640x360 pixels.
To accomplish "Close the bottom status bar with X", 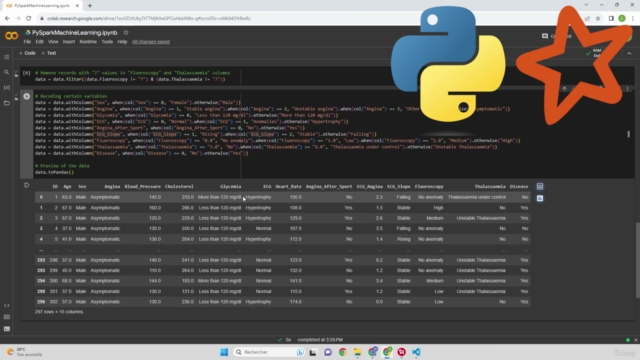I will (x=636, y=340).
